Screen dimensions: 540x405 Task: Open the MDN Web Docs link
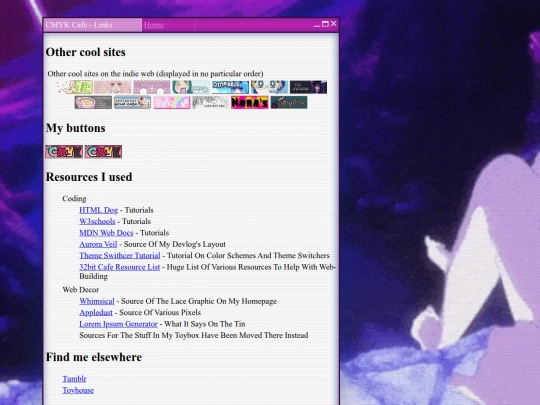(106, 233)
